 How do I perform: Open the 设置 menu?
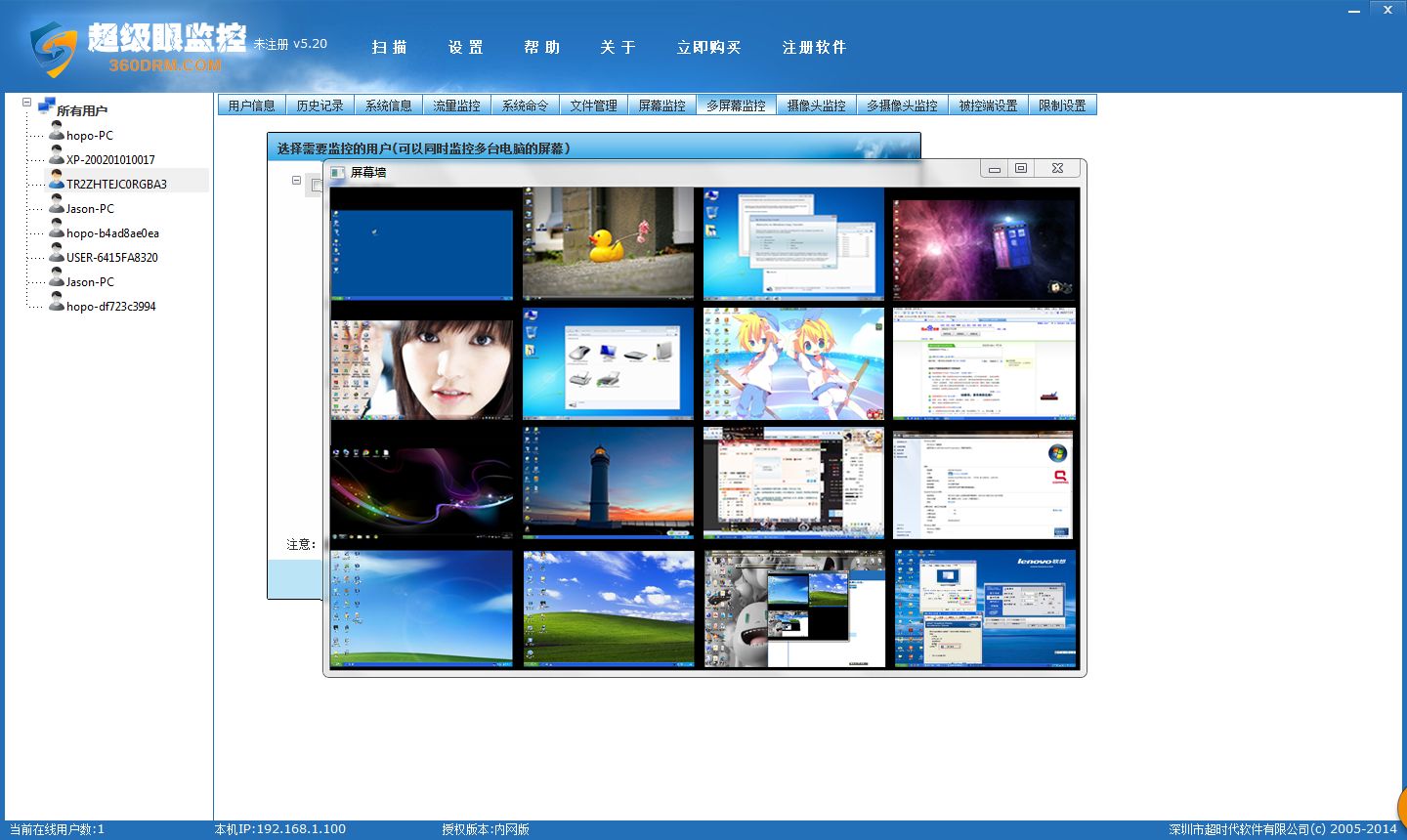(x=465, y=47)
